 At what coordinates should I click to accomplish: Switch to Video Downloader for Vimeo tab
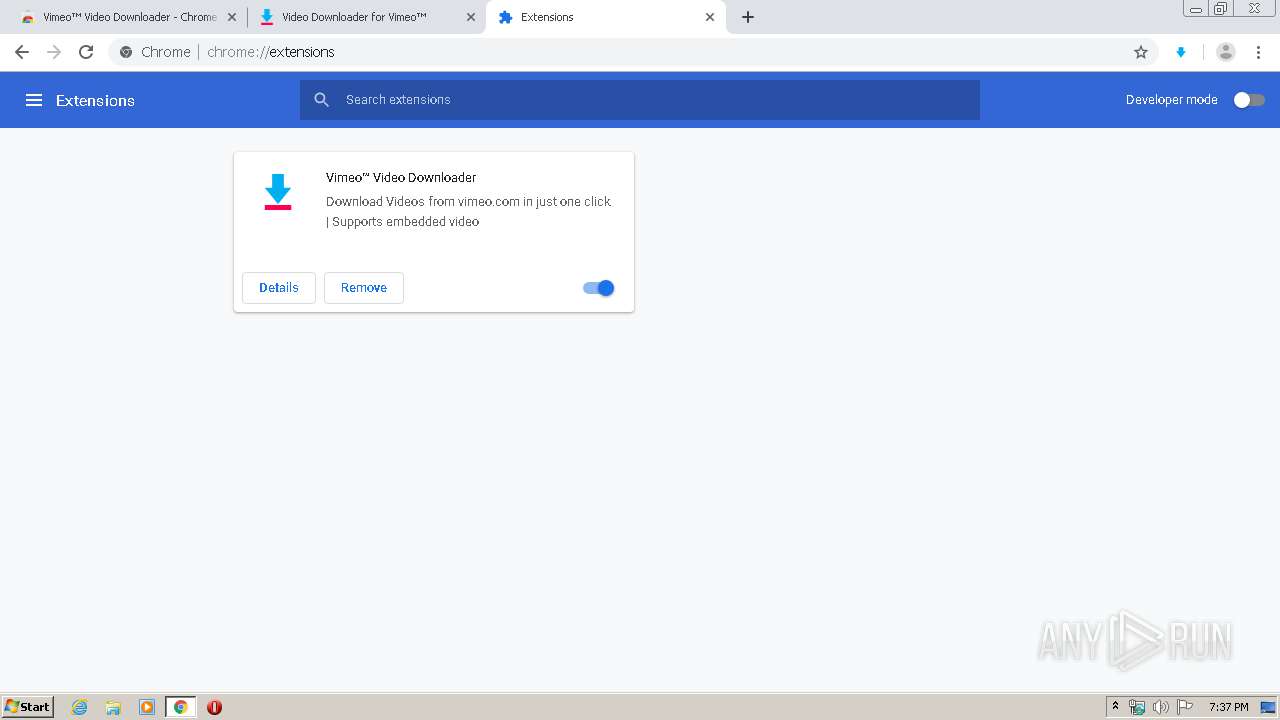point(366,17)
